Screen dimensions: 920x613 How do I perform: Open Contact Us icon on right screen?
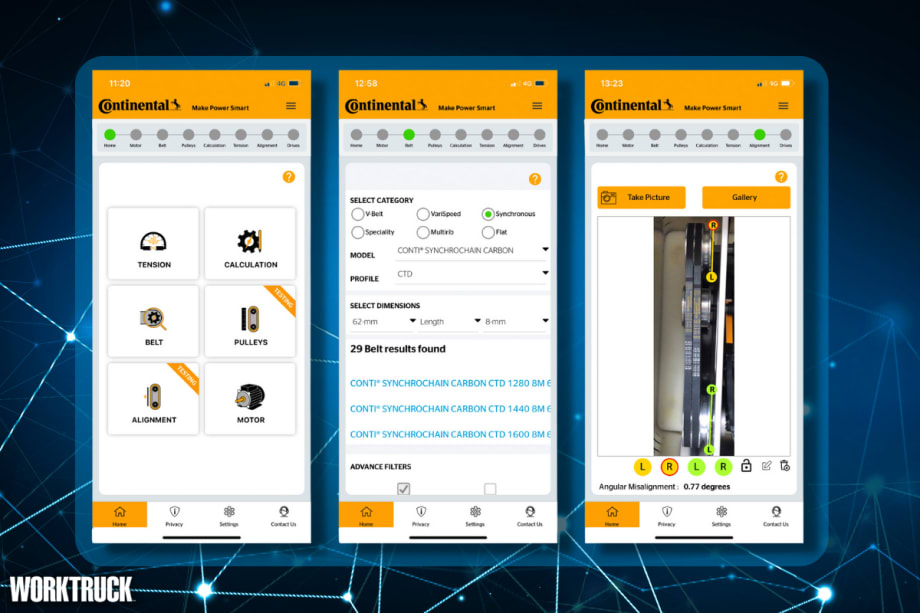pyautogui.click(x=776, y=516)
